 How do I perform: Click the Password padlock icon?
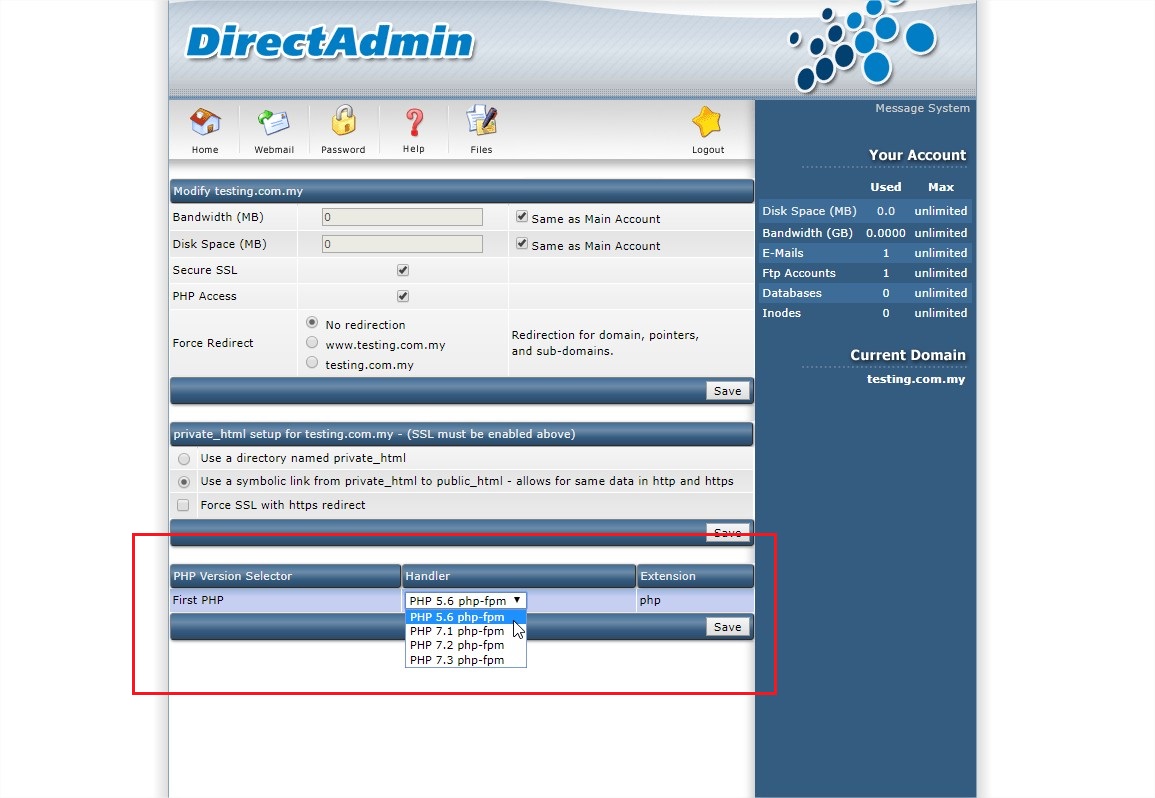click(343, 120)
